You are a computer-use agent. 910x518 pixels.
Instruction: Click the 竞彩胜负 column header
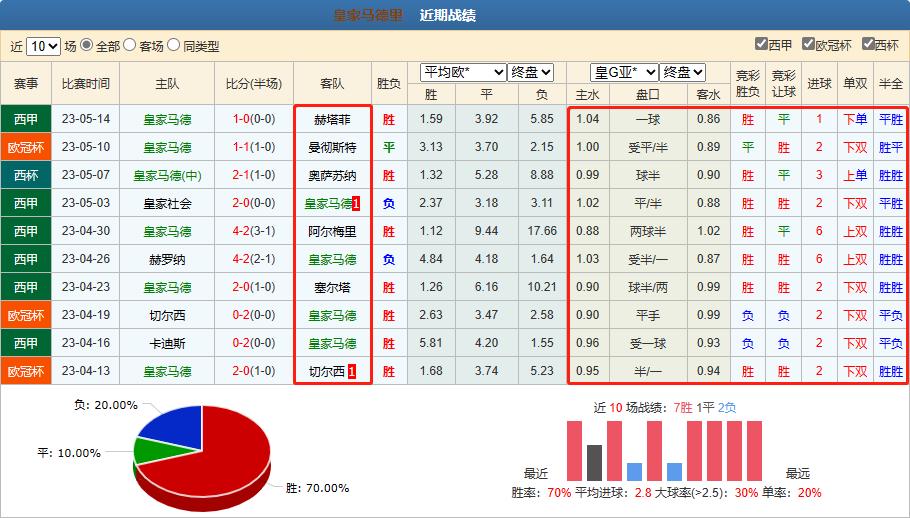(x=748, y=84)
